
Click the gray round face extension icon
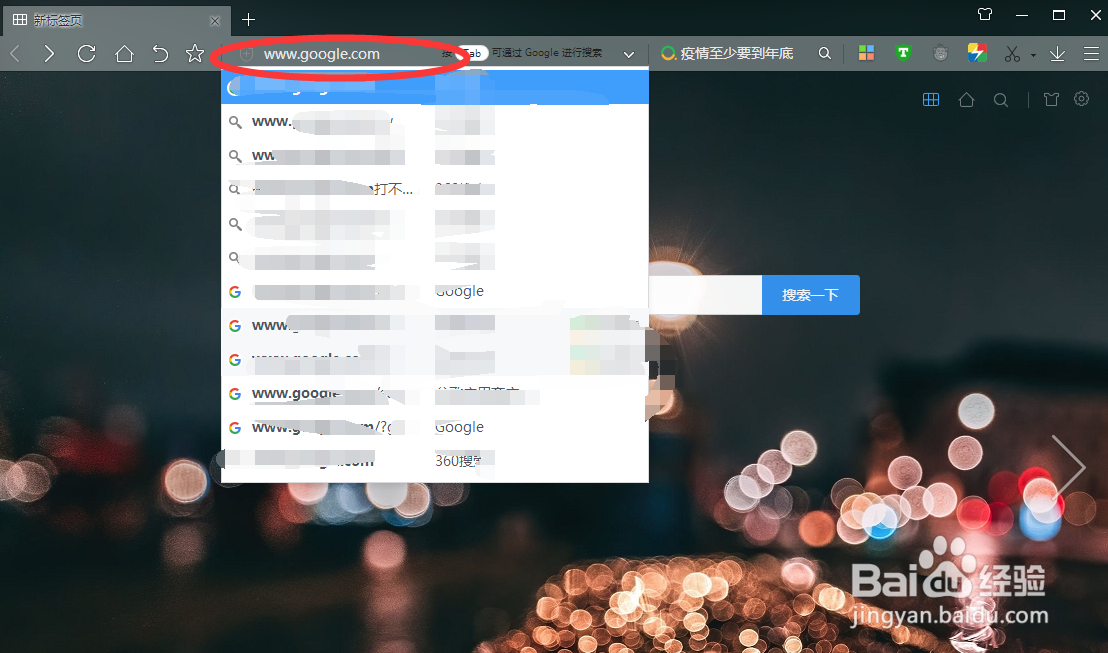click(940, 53)
